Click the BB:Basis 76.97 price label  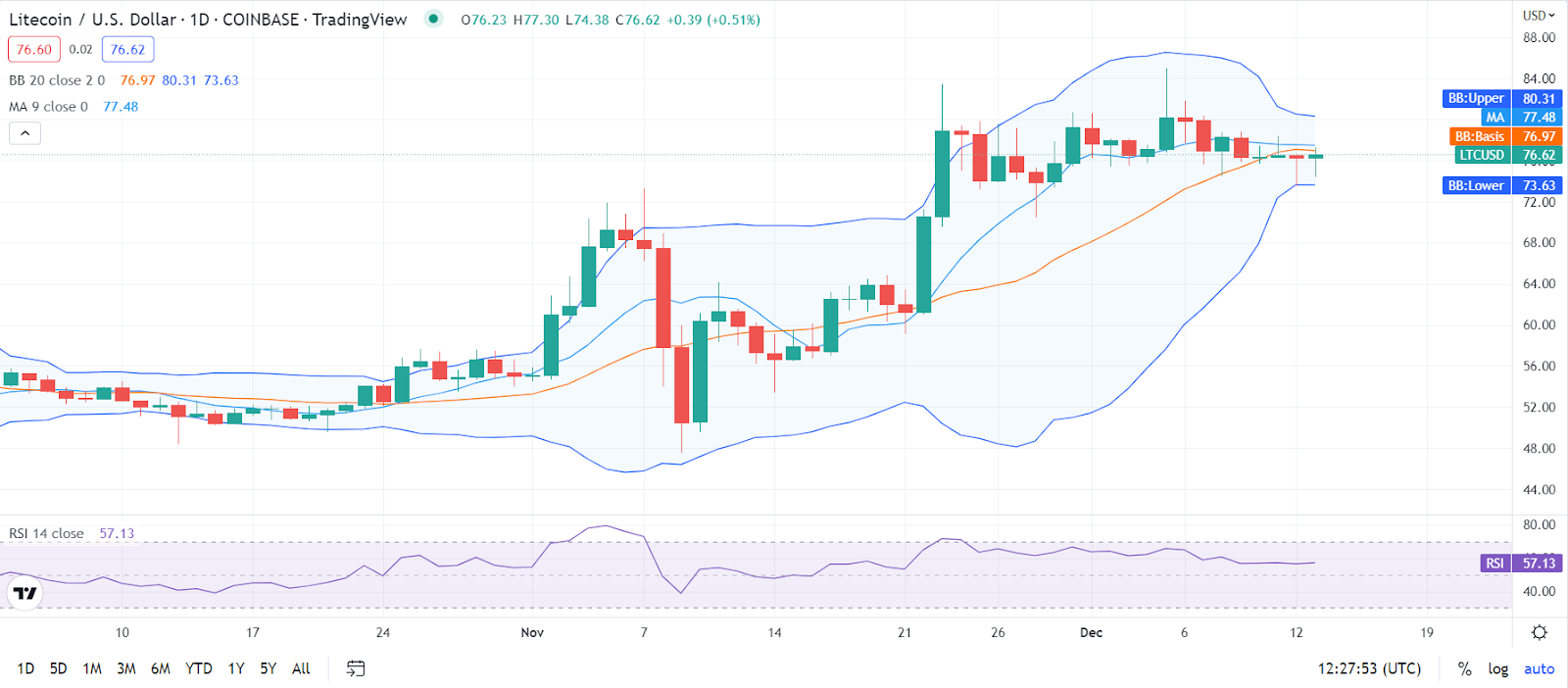pyautogui.click(x=1505, y=136)
